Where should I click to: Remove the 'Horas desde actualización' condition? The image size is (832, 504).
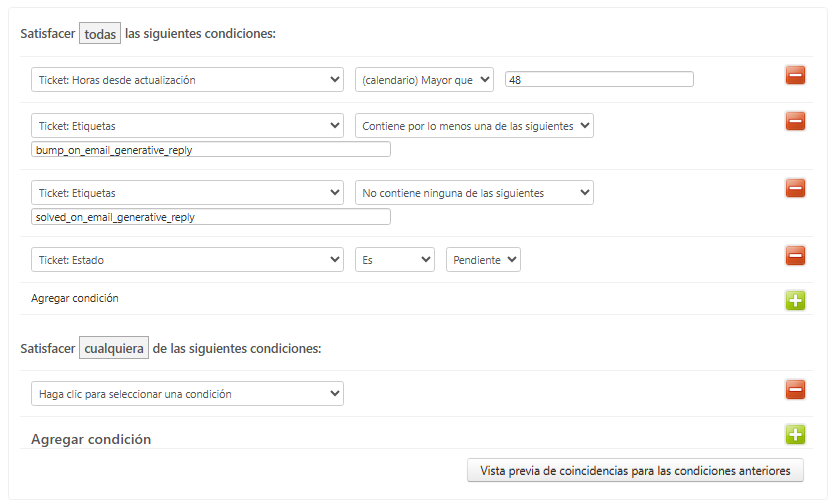tap(795, 75)
